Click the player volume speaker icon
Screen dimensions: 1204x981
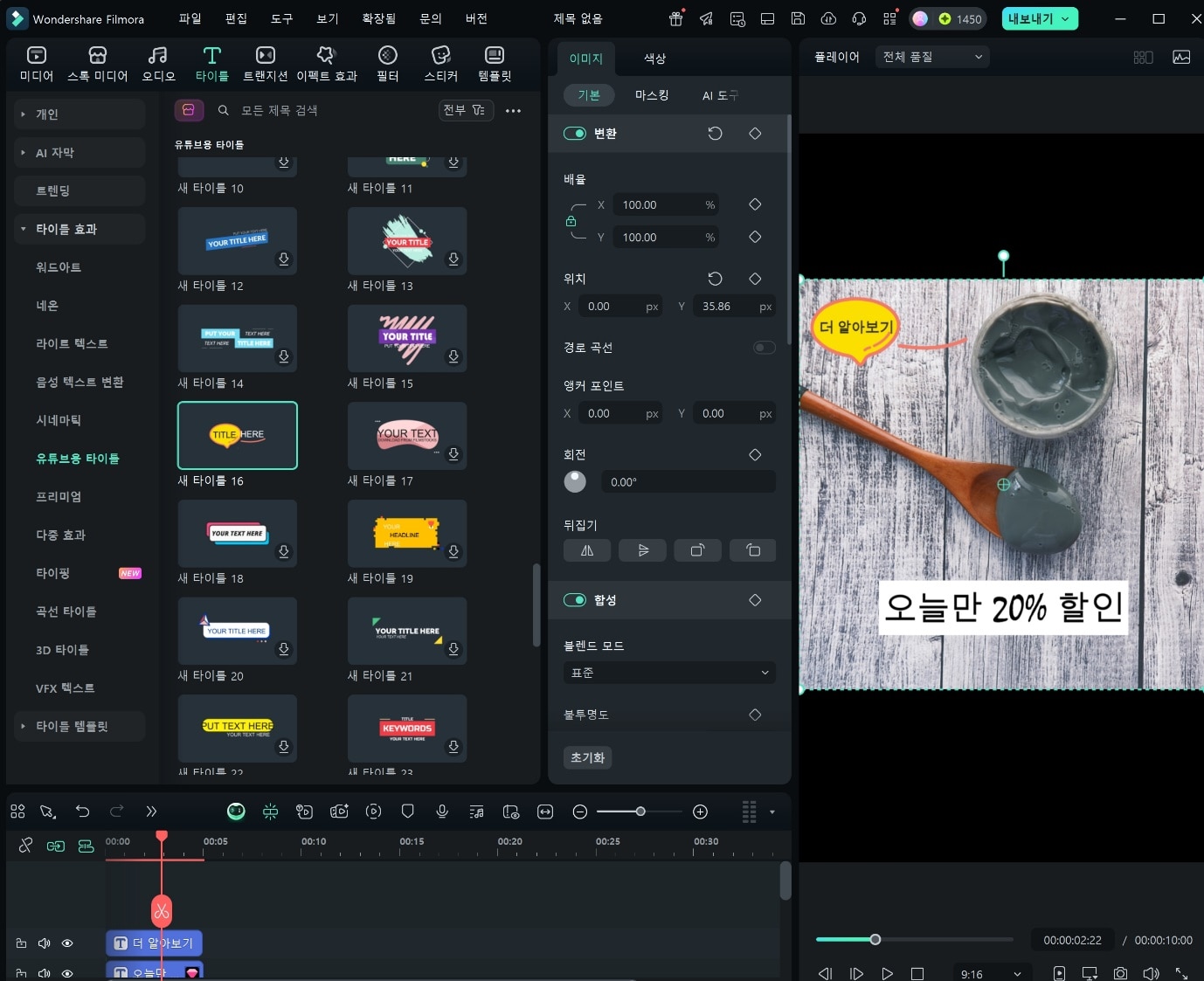pyautogui.click(x=1151, y=973)
